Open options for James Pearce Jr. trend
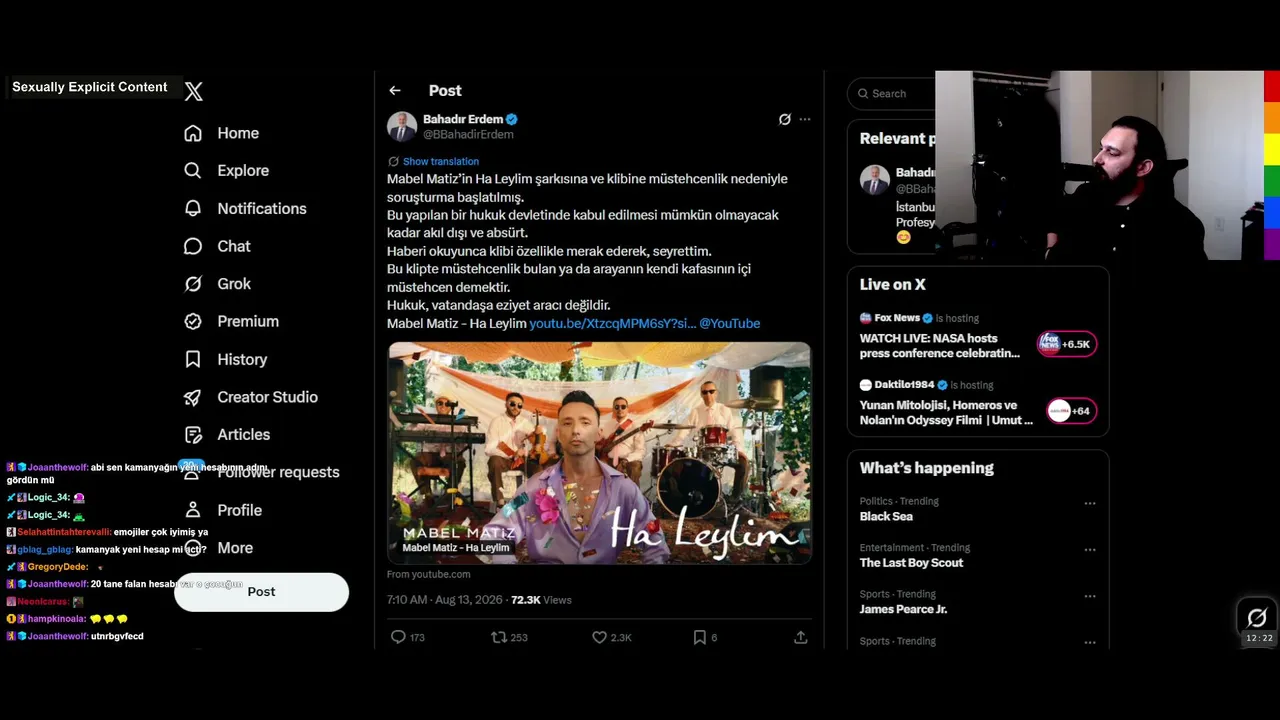This screenshot has width=1280, height=720. (1090, 596)
